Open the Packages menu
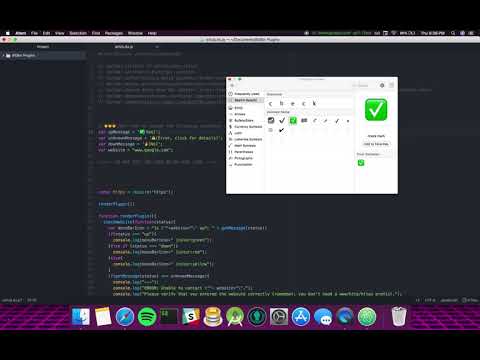This screenshot has height=360, width=480. [114, 33]
